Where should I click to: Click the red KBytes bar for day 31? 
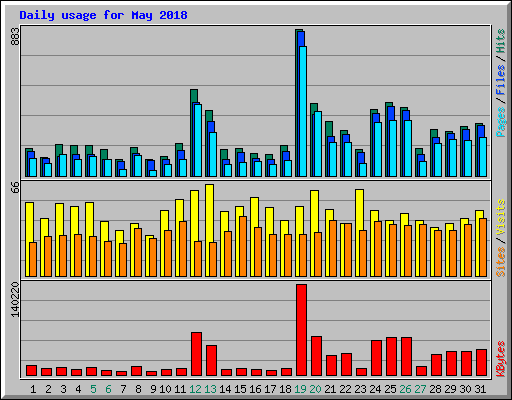481,363
